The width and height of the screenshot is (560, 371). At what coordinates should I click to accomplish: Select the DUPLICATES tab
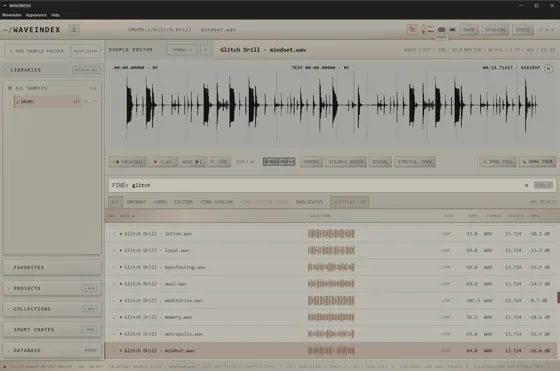tap(309, 202)
